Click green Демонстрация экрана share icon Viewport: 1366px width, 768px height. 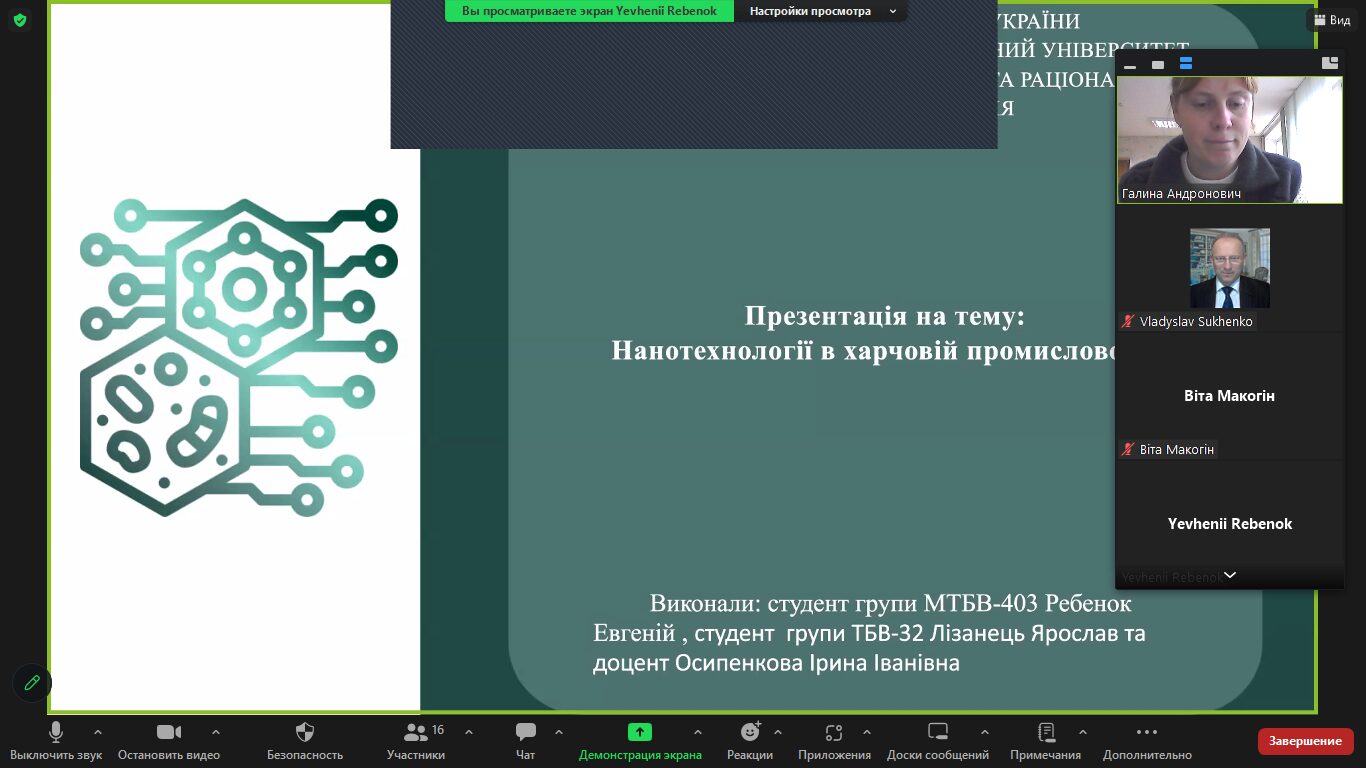pyautogui.click(x=640, y=732)
